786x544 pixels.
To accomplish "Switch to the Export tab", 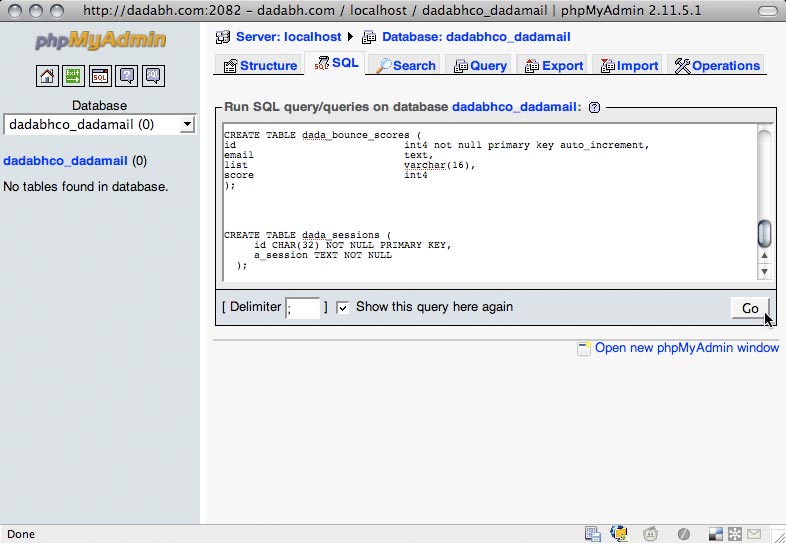I will [x=553, y=66].
